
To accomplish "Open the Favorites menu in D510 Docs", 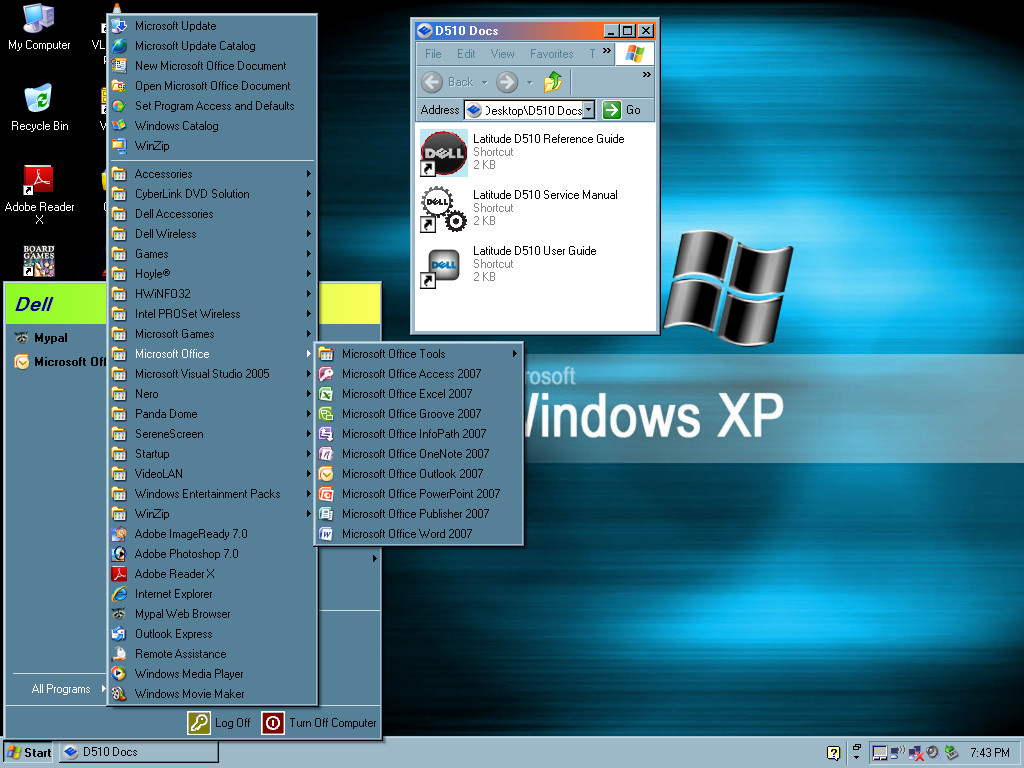I will (551, 54).
